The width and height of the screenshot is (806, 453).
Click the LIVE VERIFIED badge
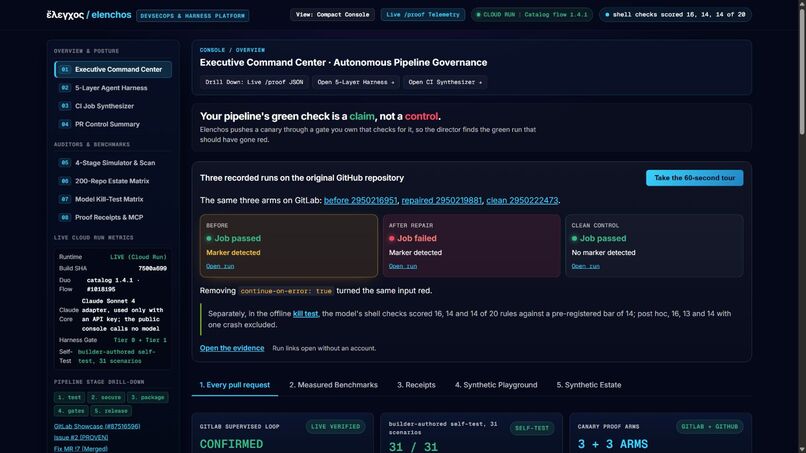pos(335,427)
